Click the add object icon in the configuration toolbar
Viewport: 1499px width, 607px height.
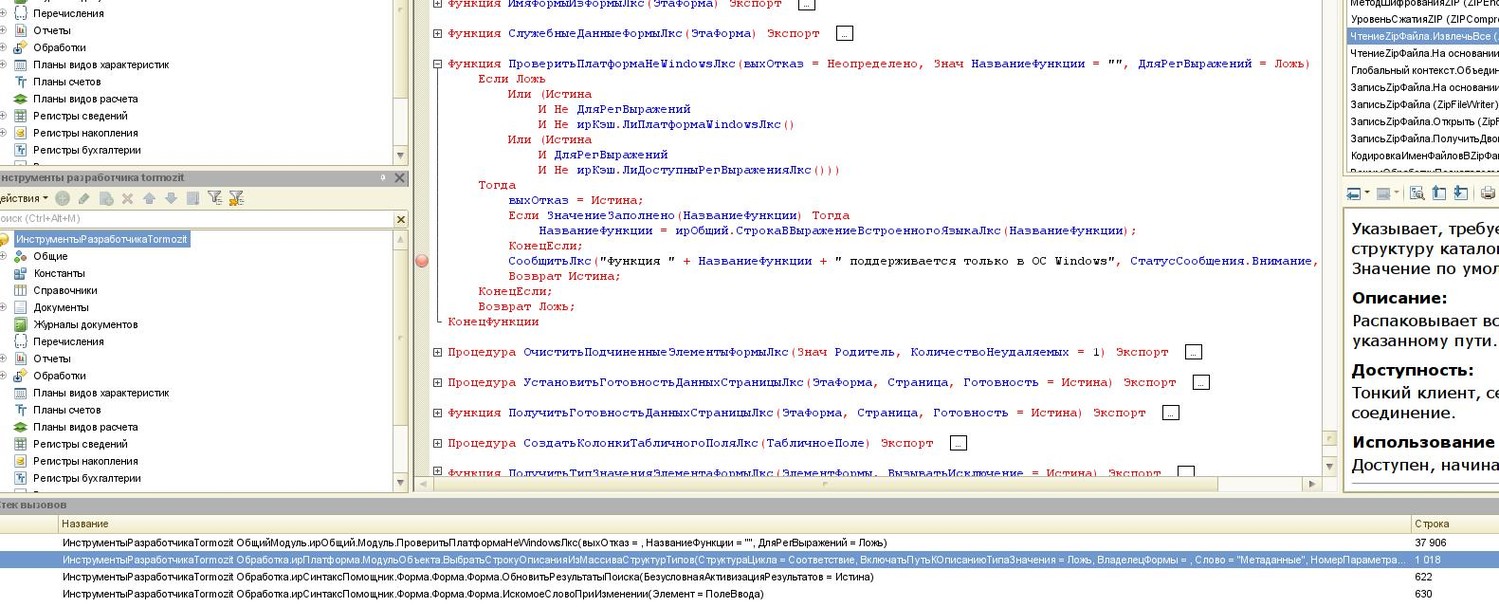tap(63, 198)
